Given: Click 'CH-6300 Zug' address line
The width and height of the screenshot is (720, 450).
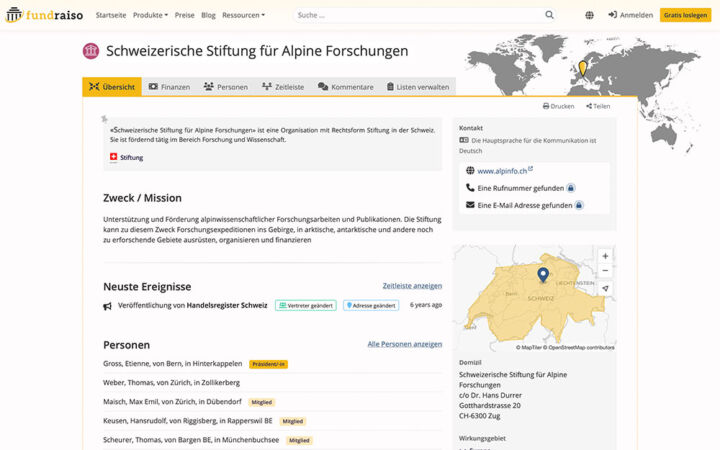Looking at the screenshot, I should pos(479,416).
